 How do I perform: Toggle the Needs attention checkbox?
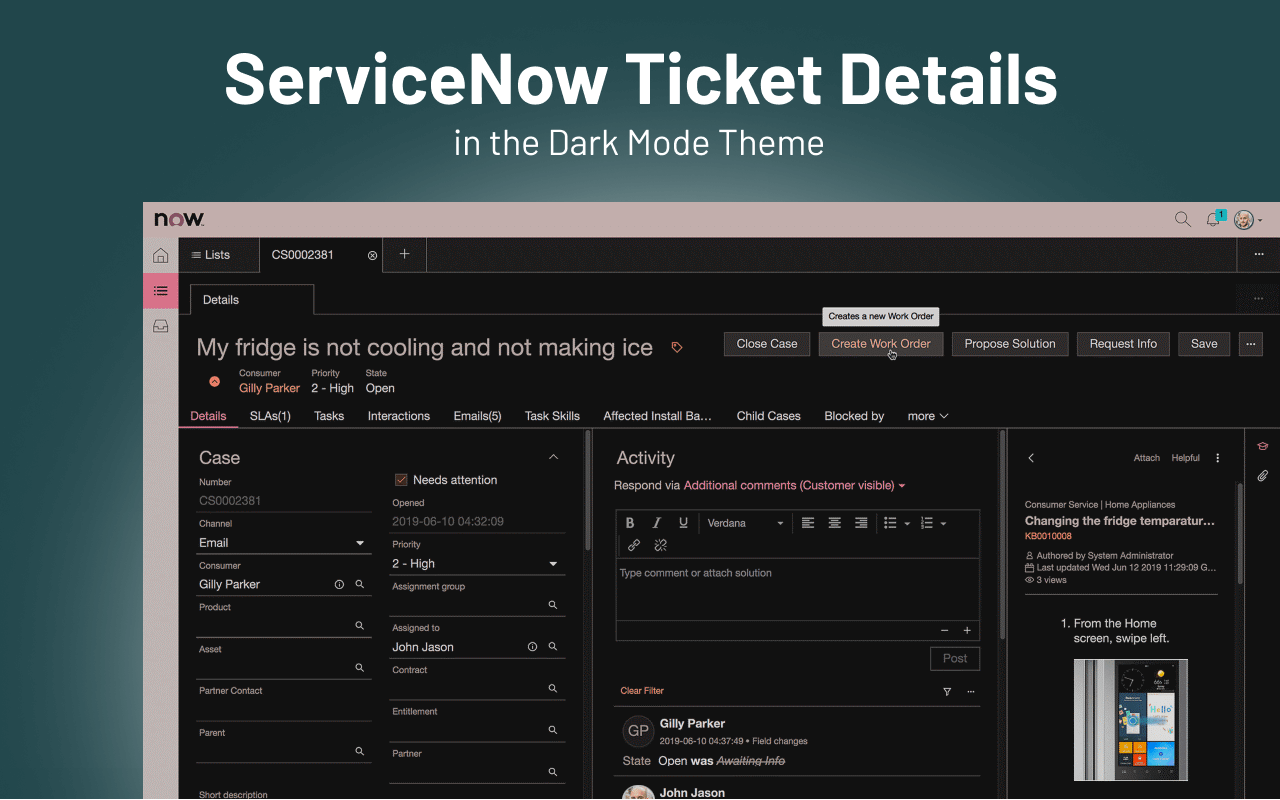coord(401,480)
